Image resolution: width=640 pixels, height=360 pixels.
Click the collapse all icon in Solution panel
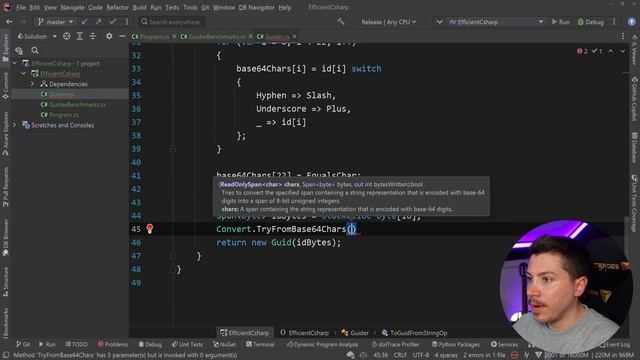93,36
